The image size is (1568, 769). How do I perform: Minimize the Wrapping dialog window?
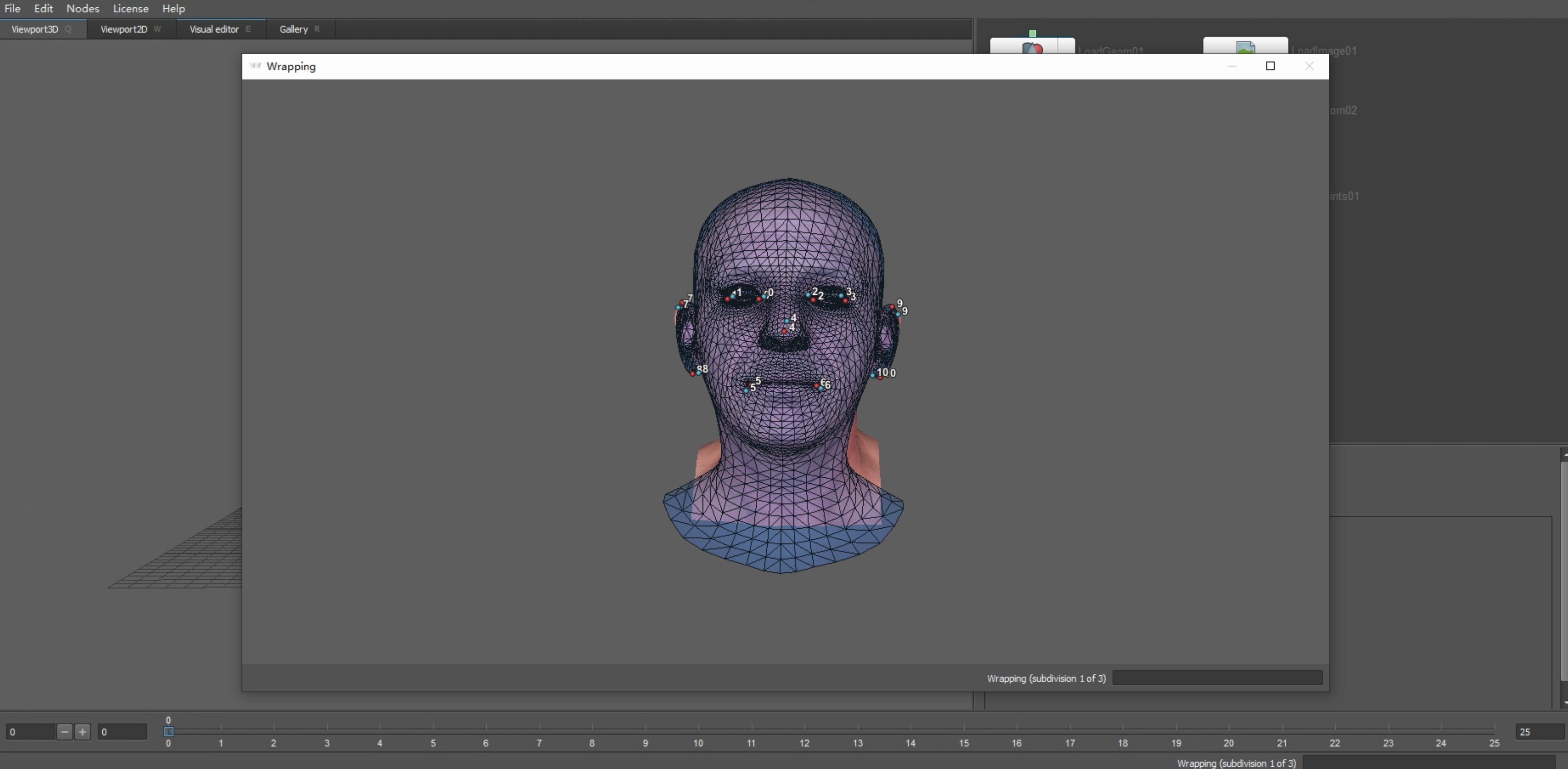coord(1232,66)
